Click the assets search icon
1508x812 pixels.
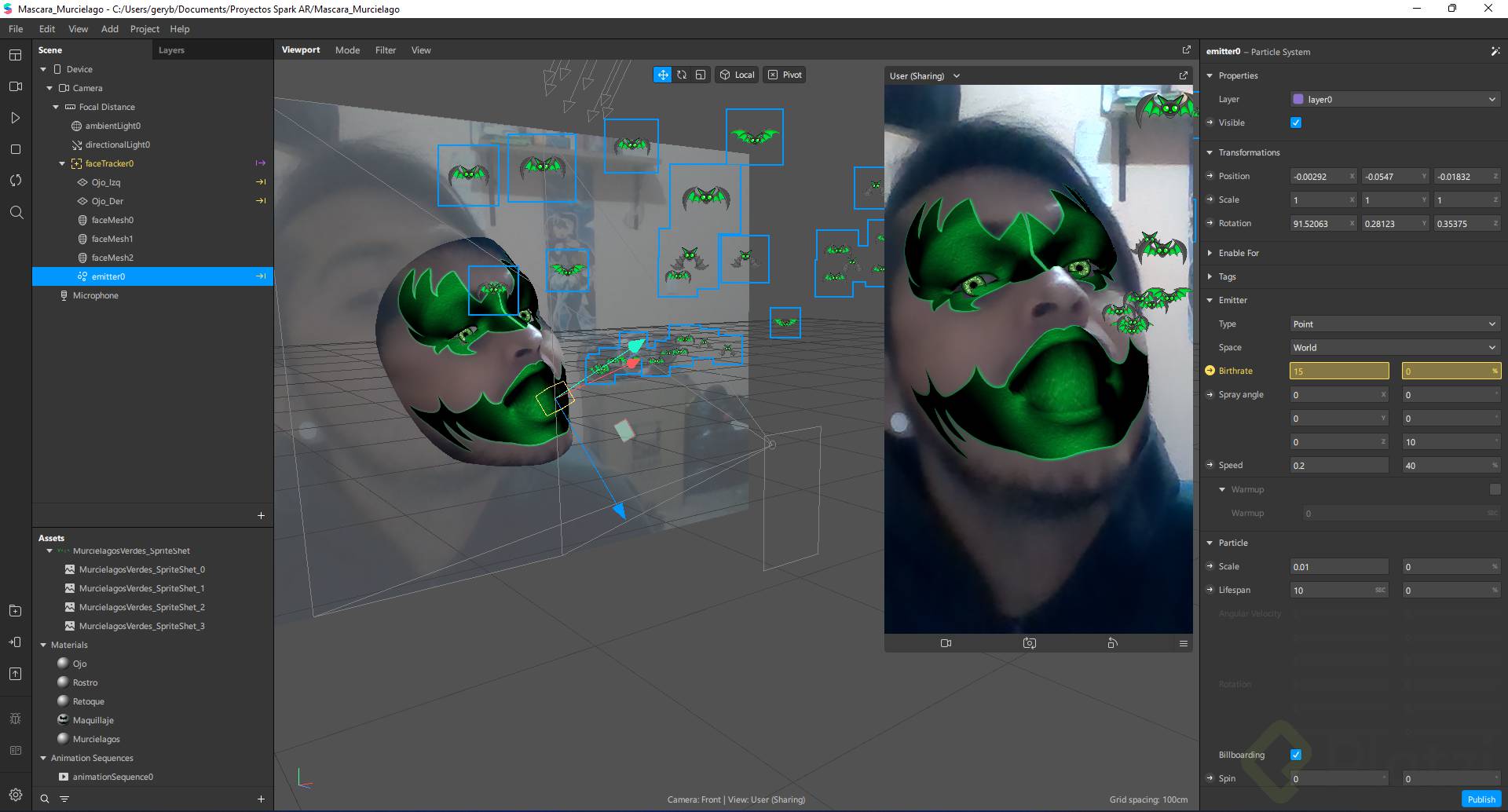(45, 799)
